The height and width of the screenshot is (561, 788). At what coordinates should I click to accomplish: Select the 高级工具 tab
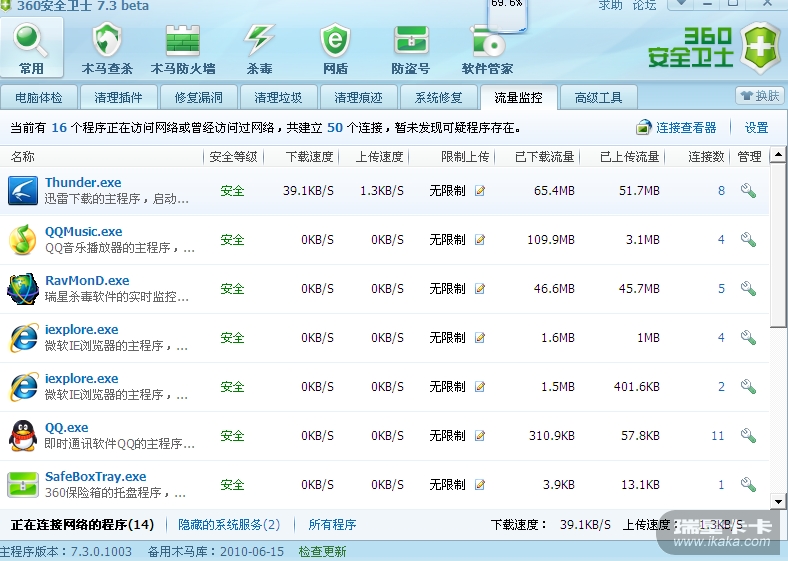coord(598,98)
